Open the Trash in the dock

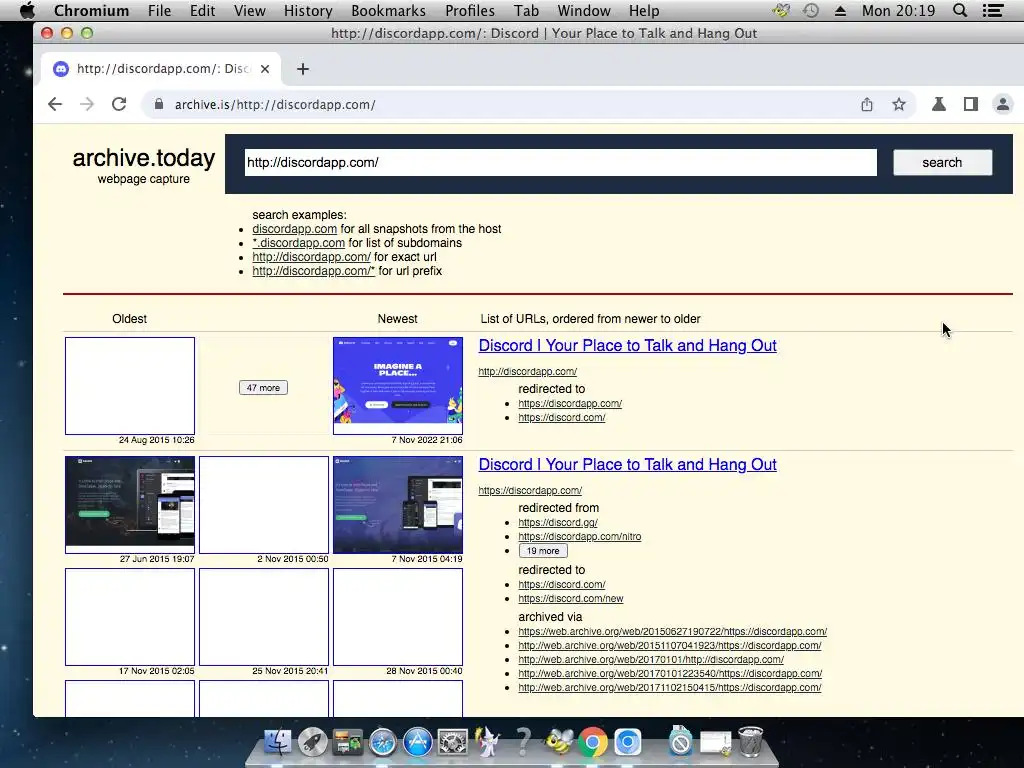point(751,741)
